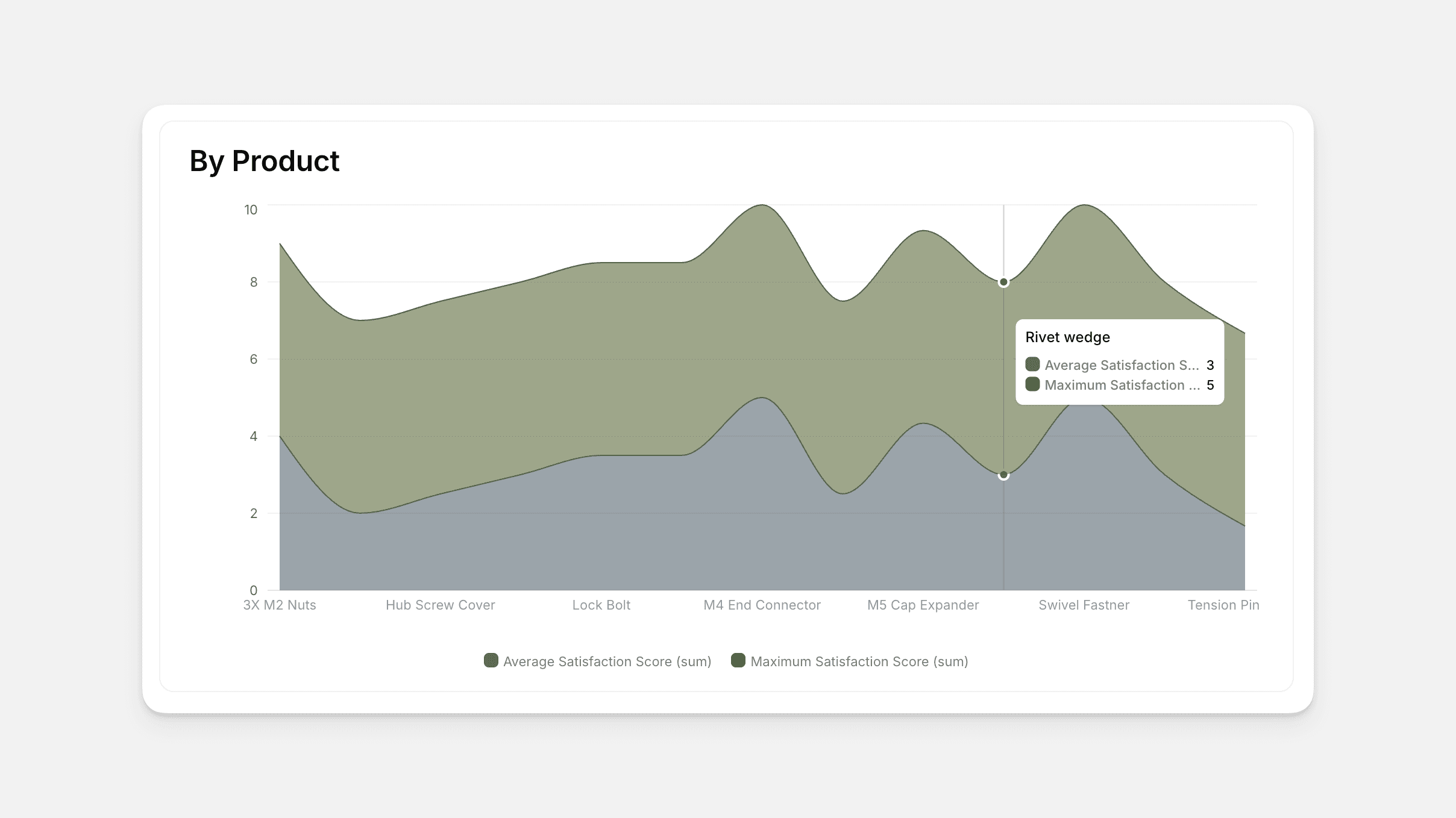This screenshot has height=818, width=1456.
Task: Click Maximum Satisfaction swatch in tooltip
Action: pos(1032,384)
